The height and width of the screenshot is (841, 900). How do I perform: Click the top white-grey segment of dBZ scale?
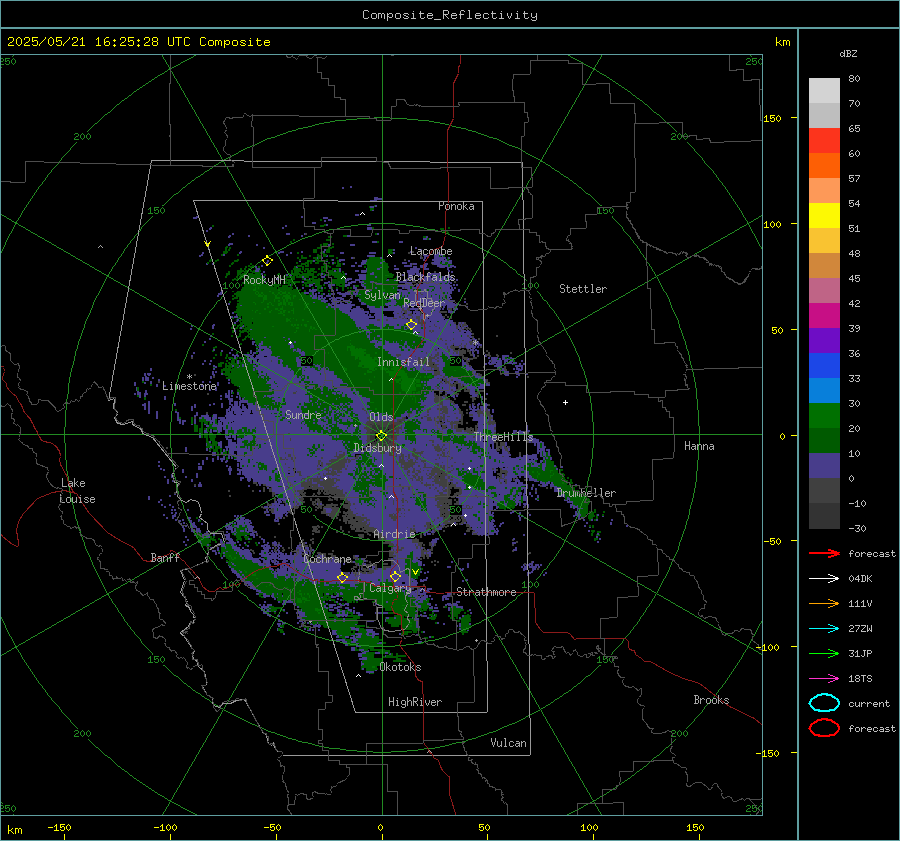coord(824,91)
